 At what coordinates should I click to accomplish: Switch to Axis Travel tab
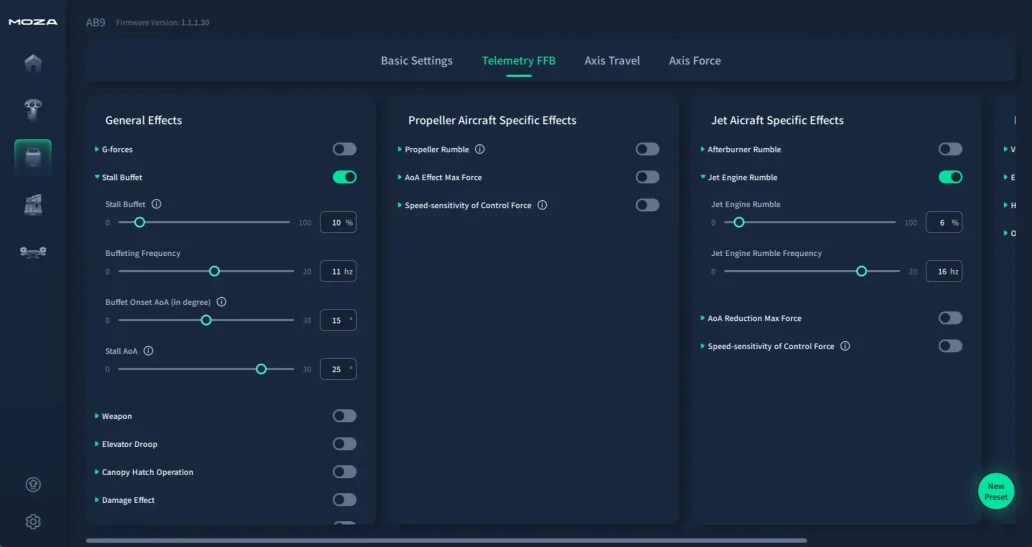(612, 61)
